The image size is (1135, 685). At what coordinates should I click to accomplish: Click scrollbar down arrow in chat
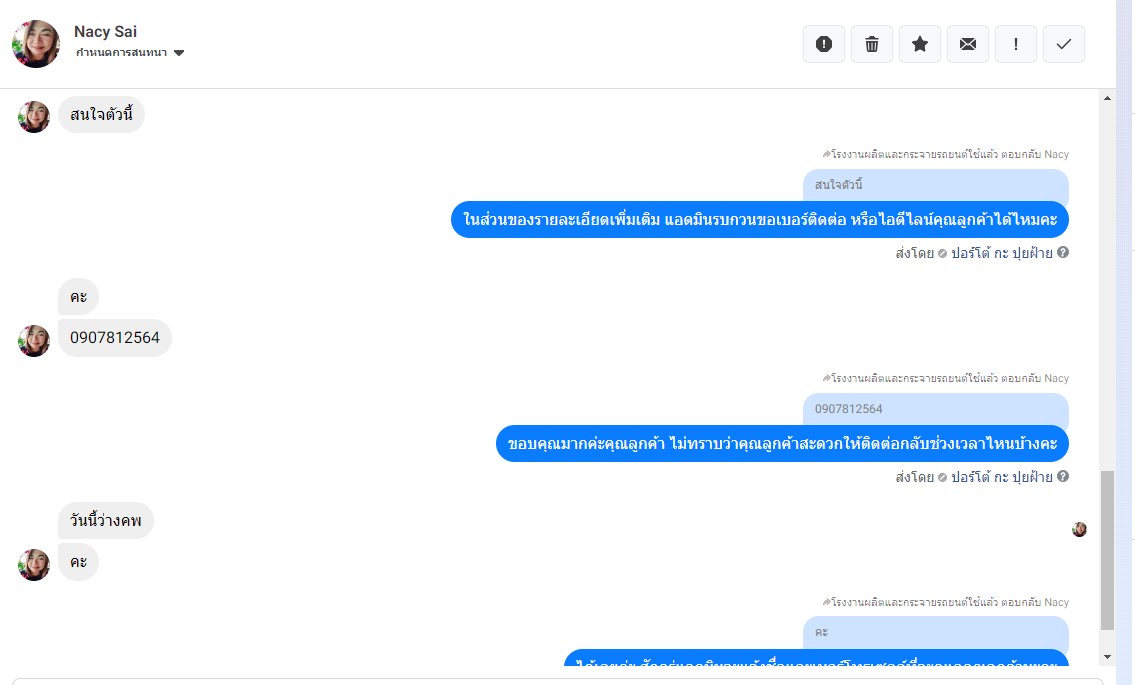tap(1107, 657)
